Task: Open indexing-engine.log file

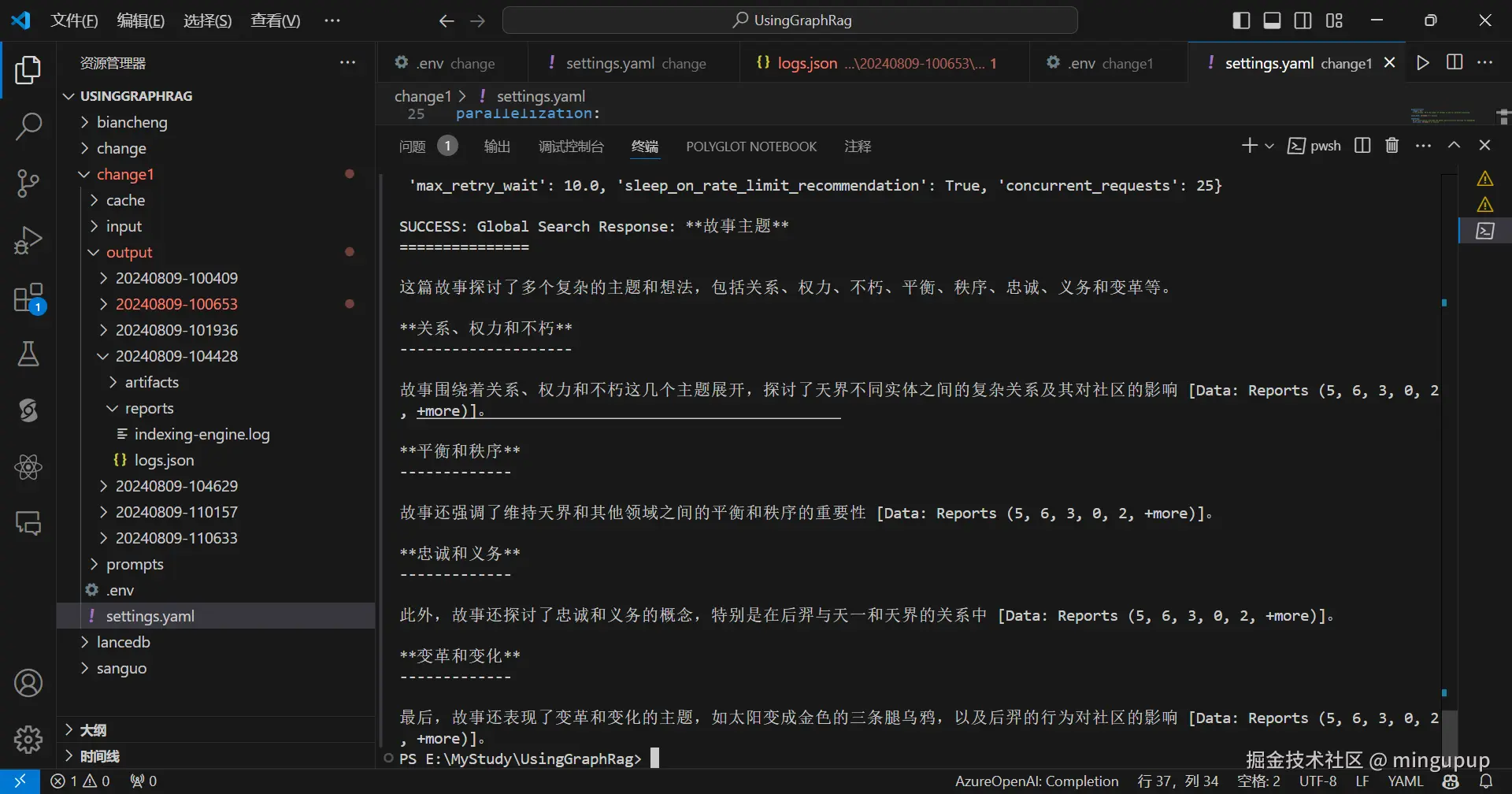Action: point(202,434)
